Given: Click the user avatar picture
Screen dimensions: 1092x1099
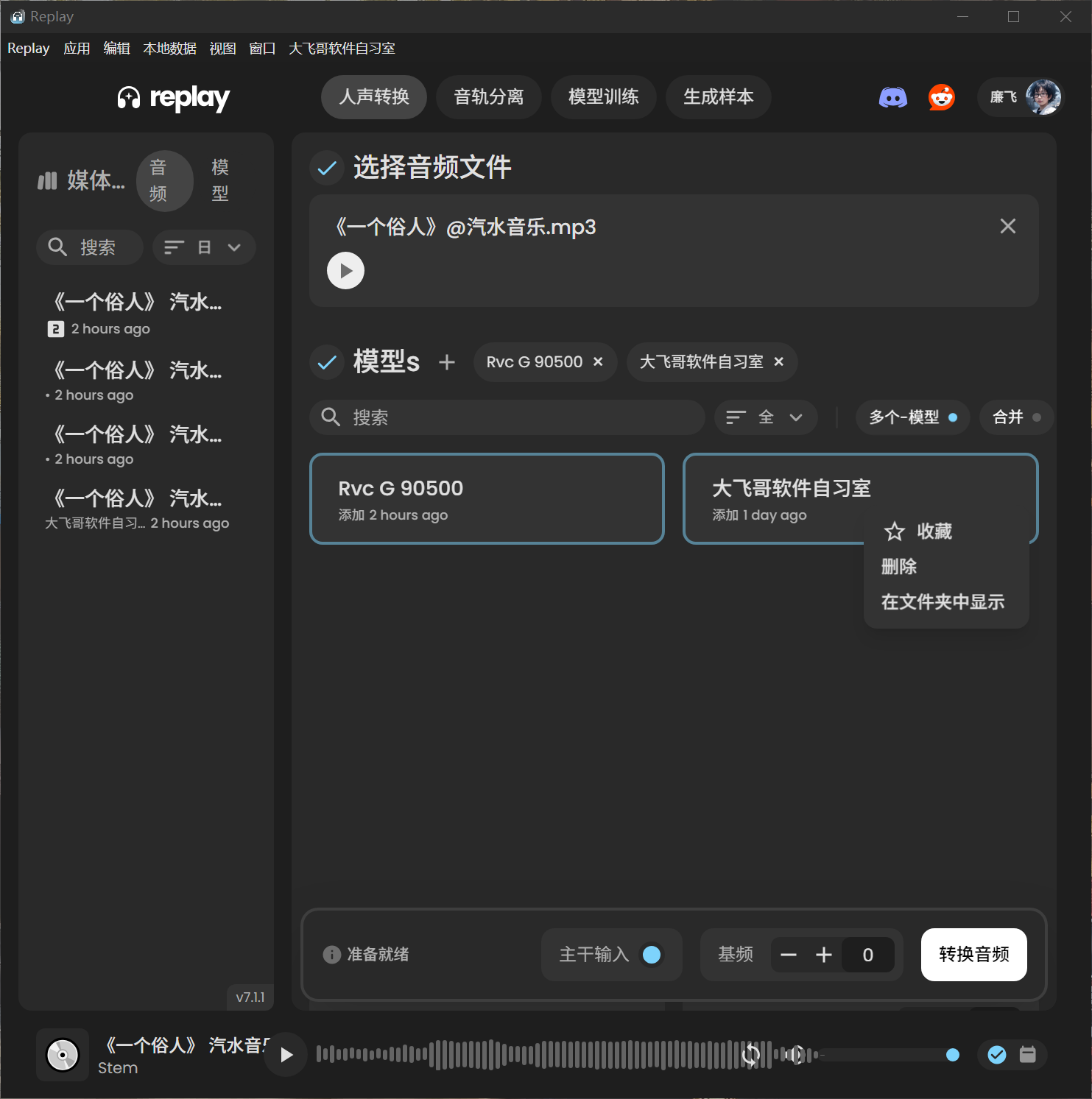Looking at the screenshot, I should pyautogui.click(x=1043, y=97).
